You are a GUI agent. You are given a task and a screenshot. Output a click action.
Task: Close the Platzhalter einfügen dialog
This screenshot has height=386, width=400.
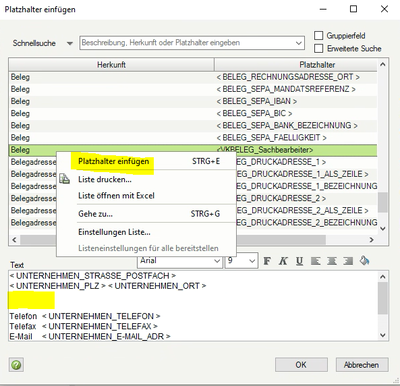click(x=384, y=9)
